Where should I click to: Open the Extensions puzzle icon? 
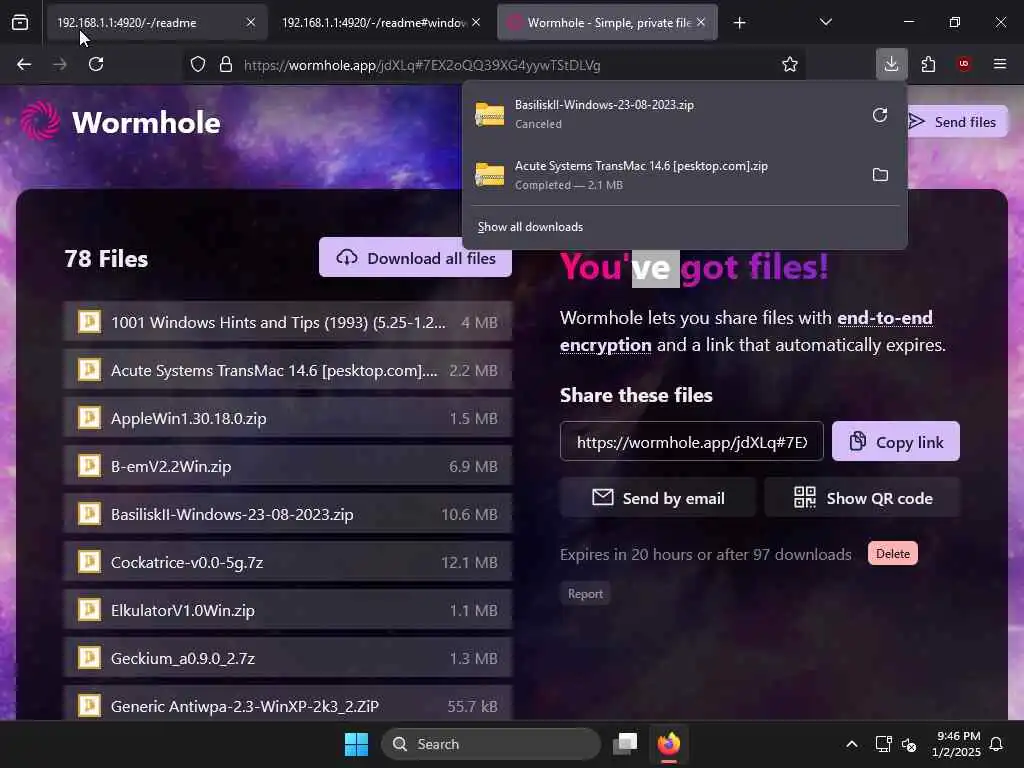(x=928, y=64)
